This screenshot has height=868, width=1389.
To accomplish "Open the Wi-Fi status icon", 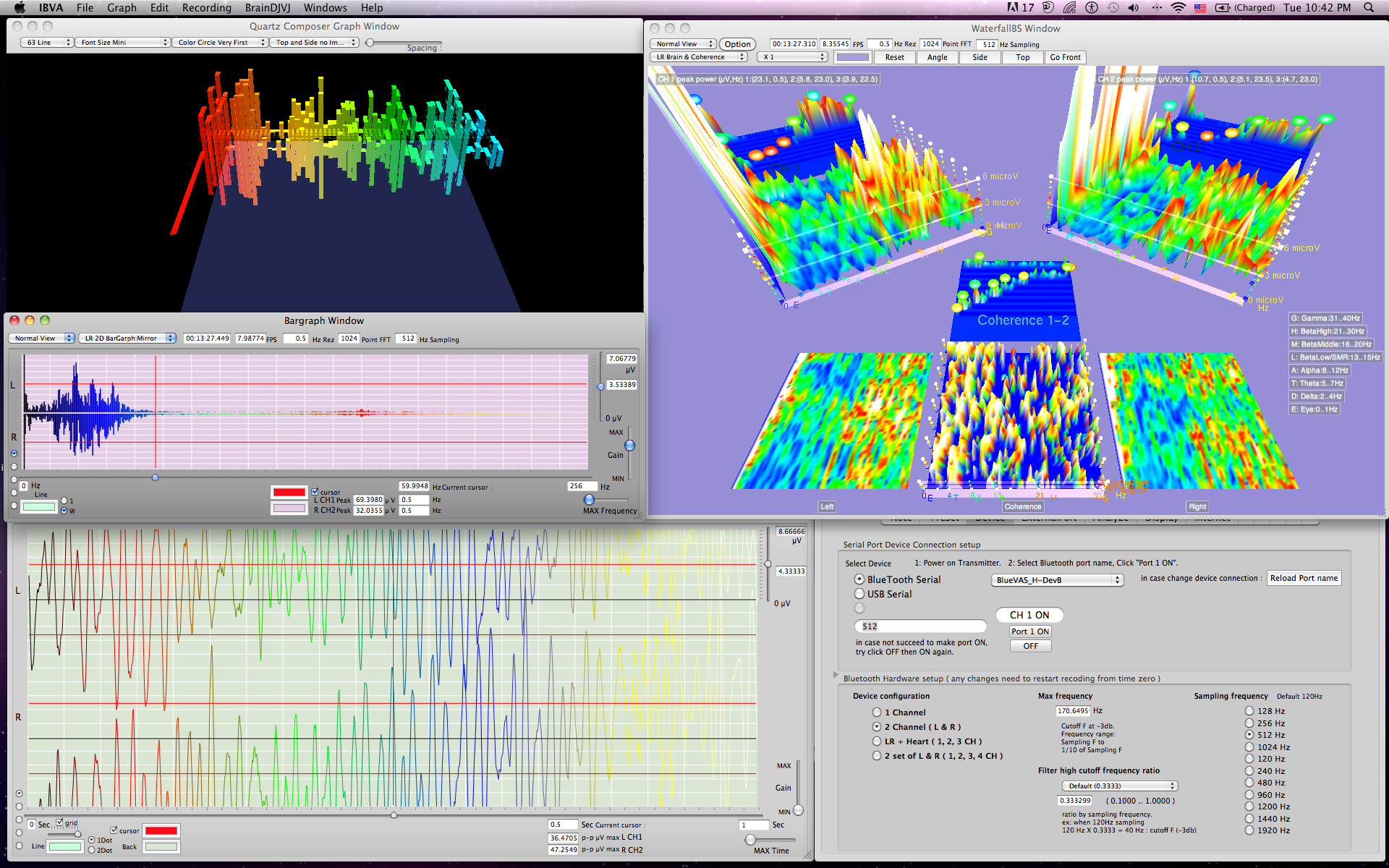I will pos(1178,8).
